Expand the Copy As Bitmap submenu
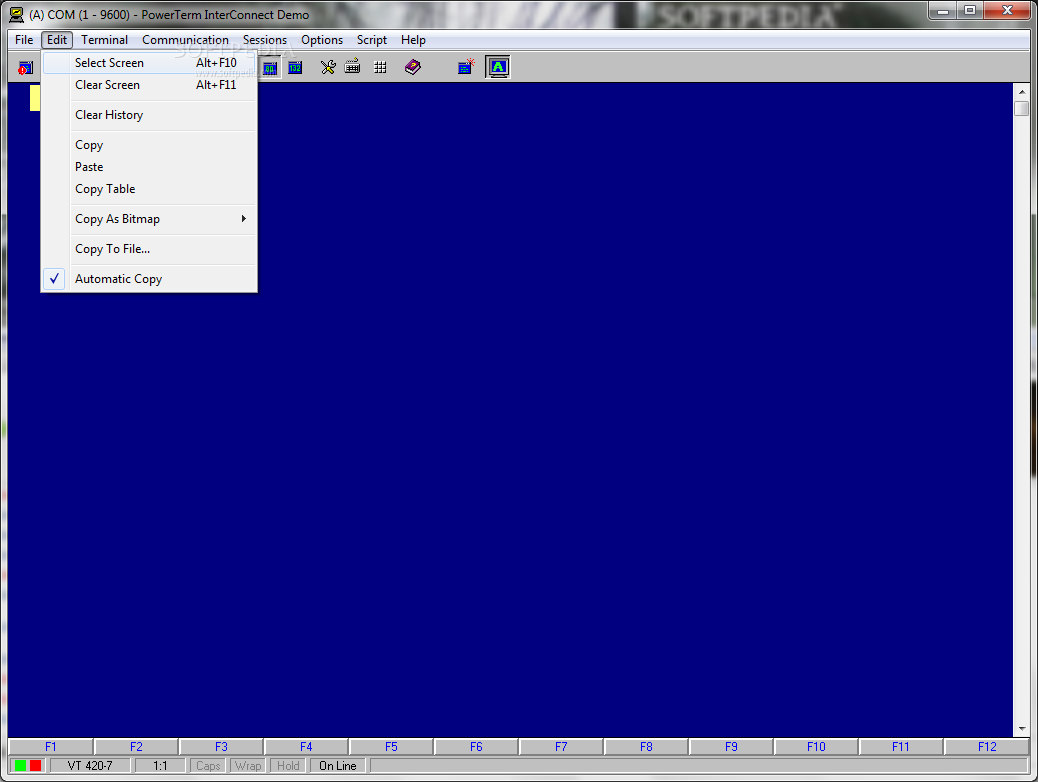1038x782 pixels. [x=150, y=219]
